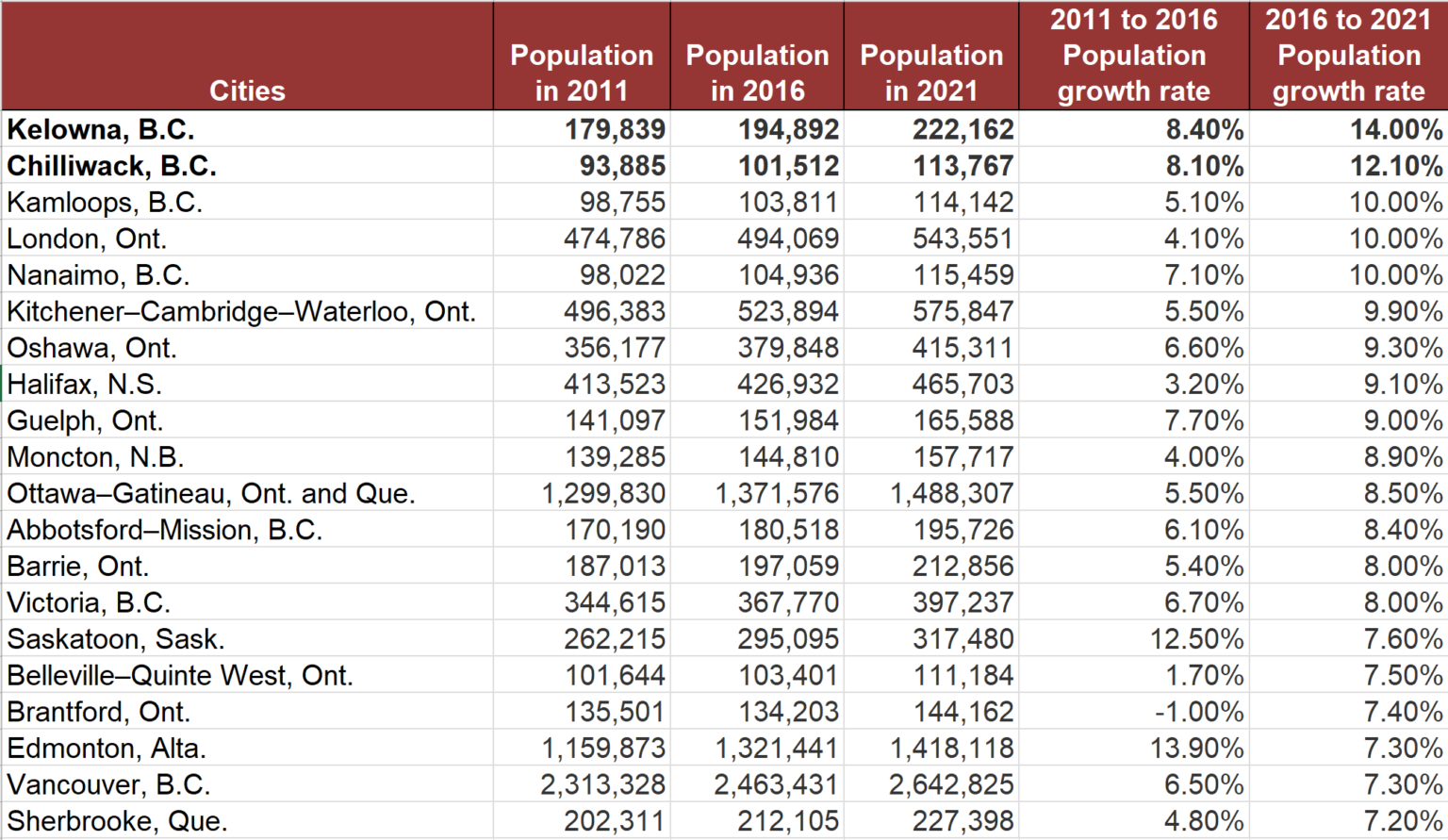Click Edmonton's 13.90% growth rate
Viewport: 1448px width, 840px height.
[x=1134, y=748]
